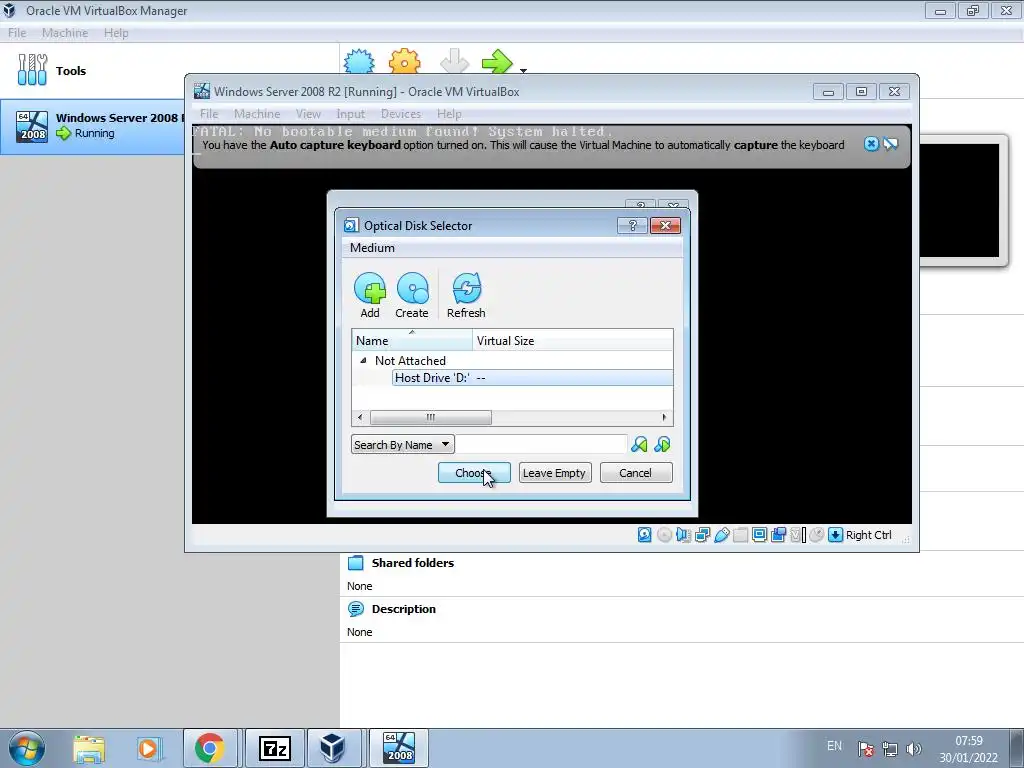The width and height of the screenshot is (1024, 768).
Task: Click the mouse integration status icon
Action: coord(816,535)
